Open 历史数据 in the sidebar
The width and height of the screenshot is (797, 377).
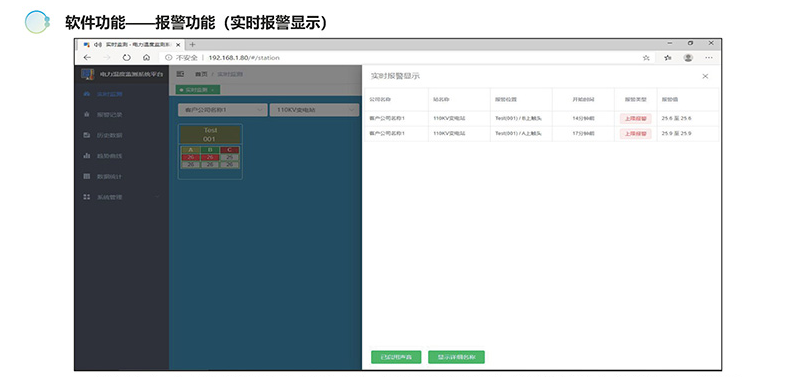coord(110,136)
